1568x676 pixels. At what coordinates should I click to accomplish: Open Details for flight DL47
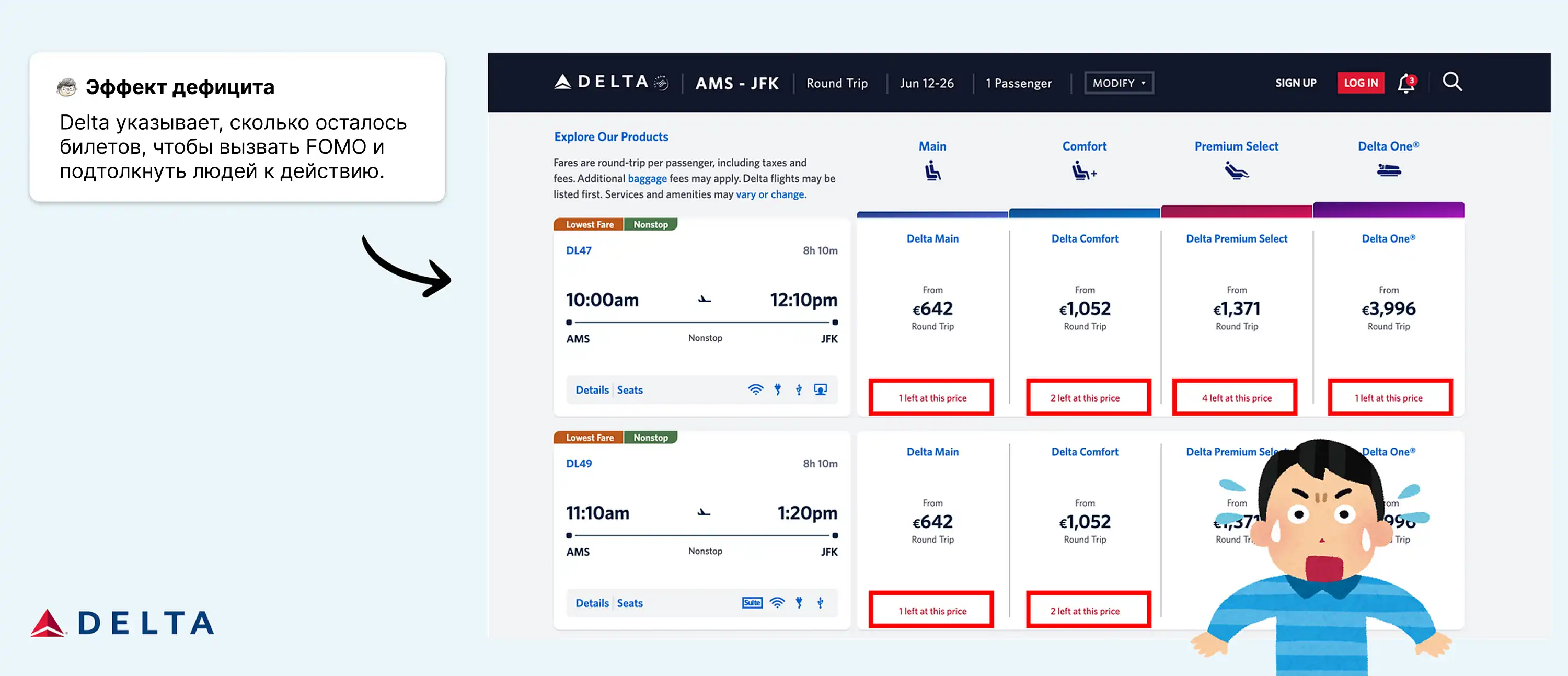[592, 390]
